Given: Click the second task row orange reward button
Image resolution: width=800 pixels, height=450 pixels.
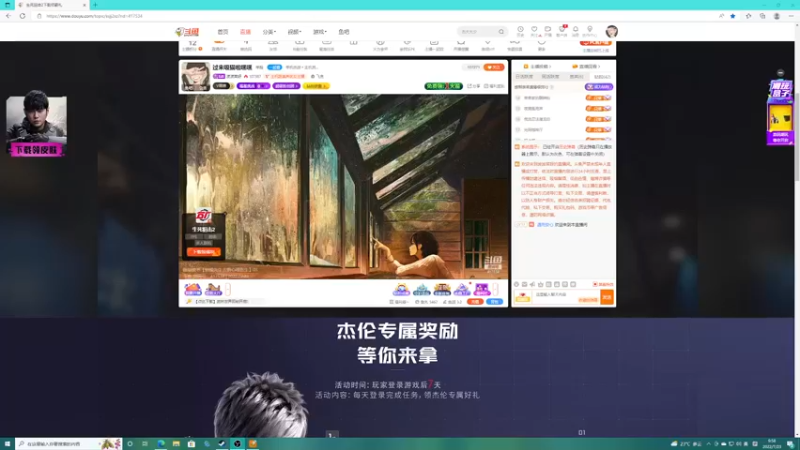Looking at the screenshot, I should coord(598,109).
